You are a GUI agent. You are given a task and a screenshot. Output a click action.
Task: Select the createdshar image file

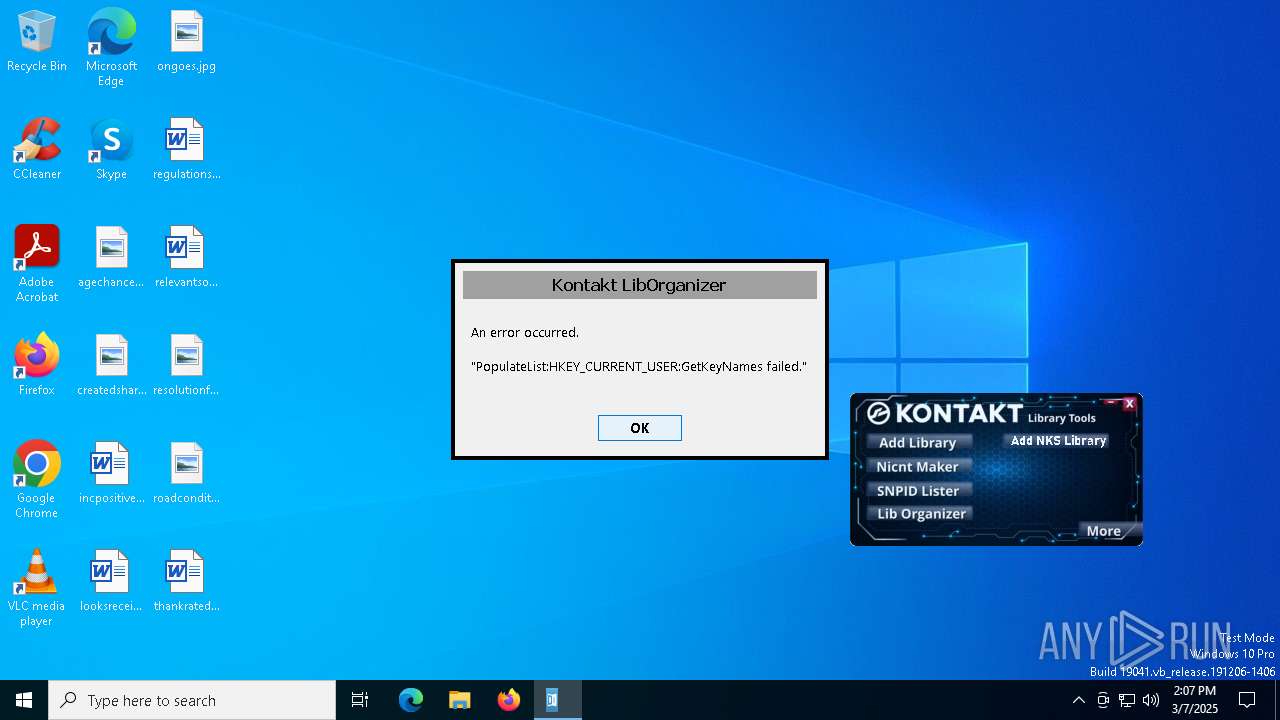coord(111,366)
